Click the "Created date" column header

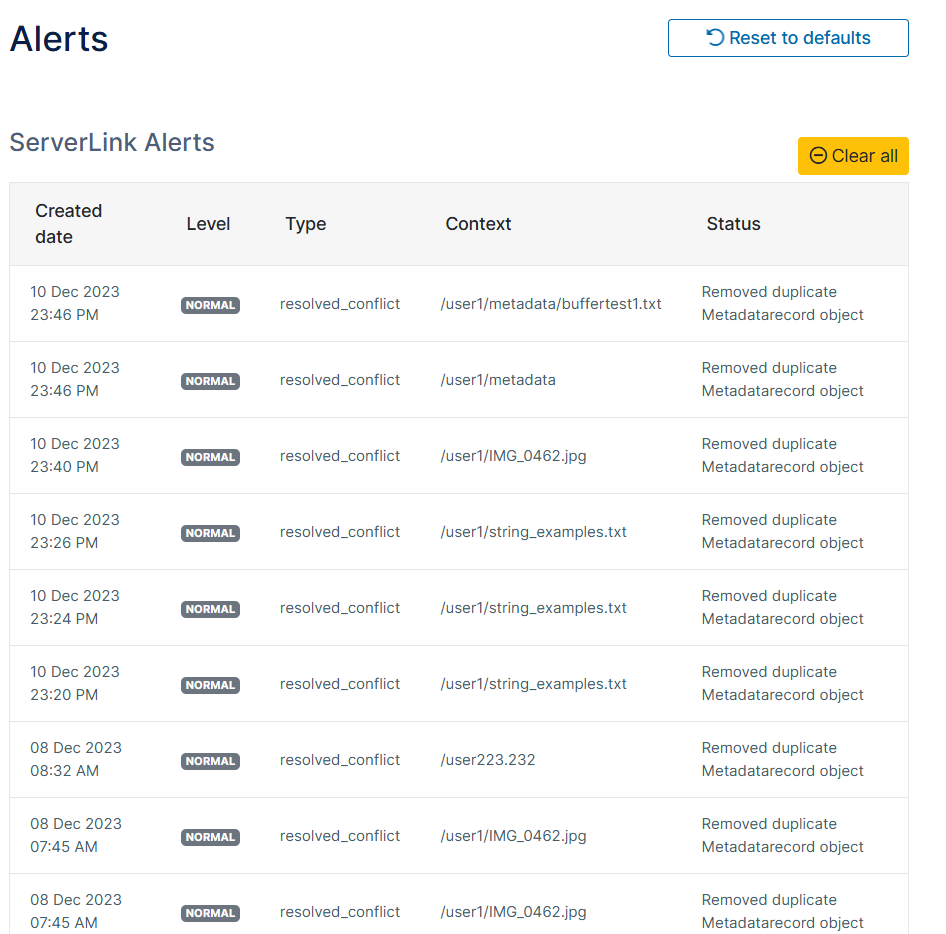point(69,223)
